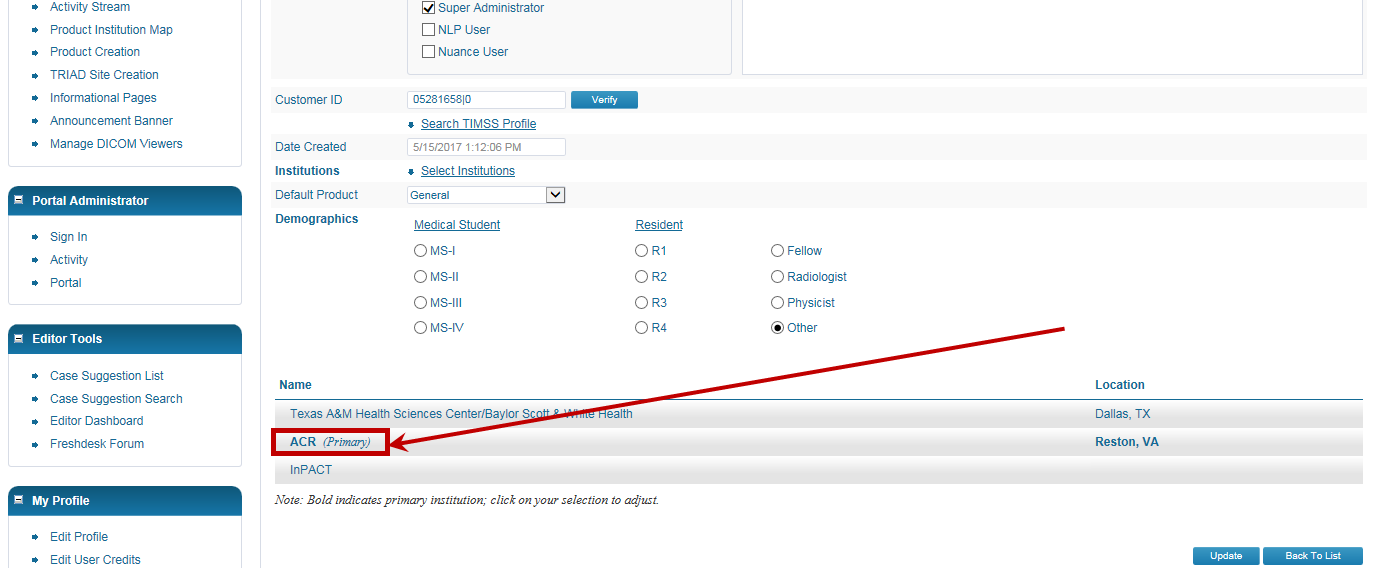1377x568 pixels.
Task: Open Edit Profile
Action: [x=79, y=537]
